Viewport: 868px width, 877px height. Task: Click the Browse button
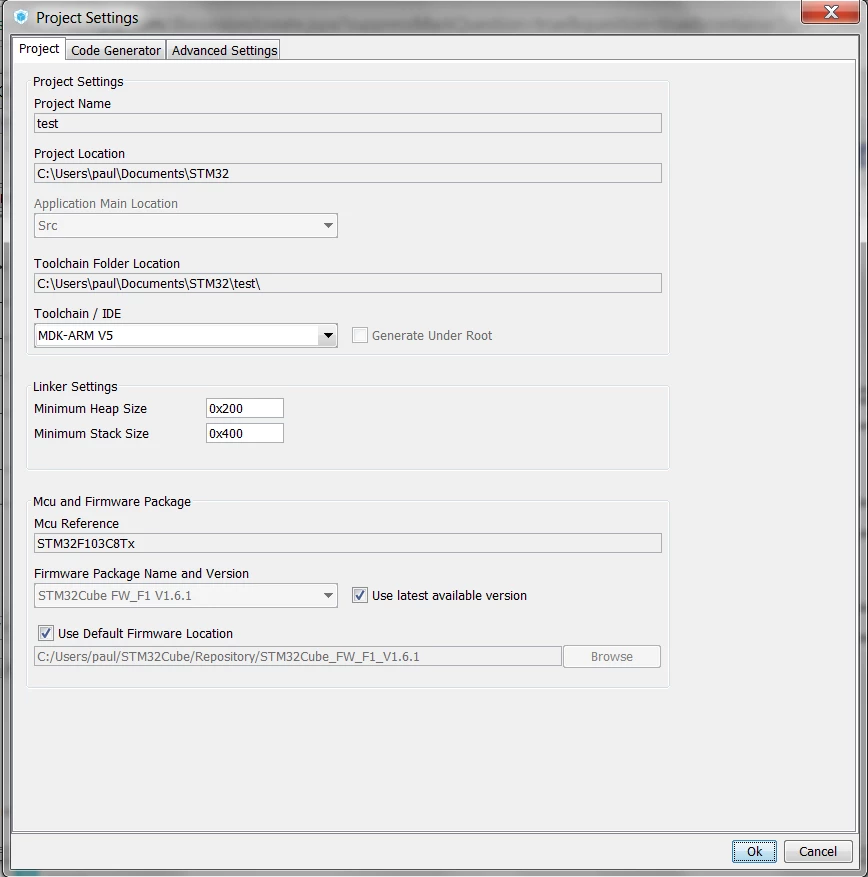tap(612, 656)
